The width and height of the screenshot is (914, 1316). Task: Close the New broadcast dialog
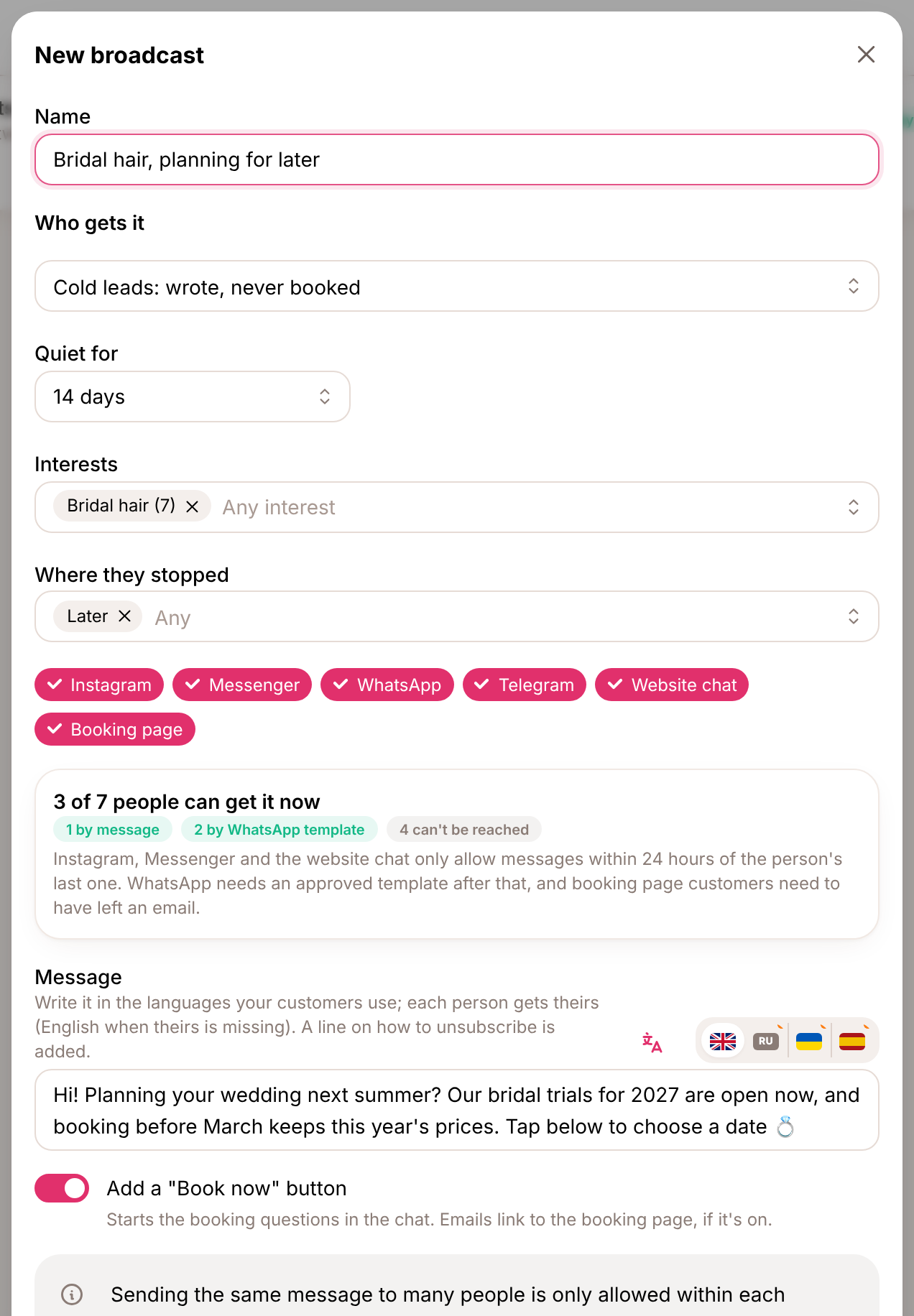click(x=866, y=55)
